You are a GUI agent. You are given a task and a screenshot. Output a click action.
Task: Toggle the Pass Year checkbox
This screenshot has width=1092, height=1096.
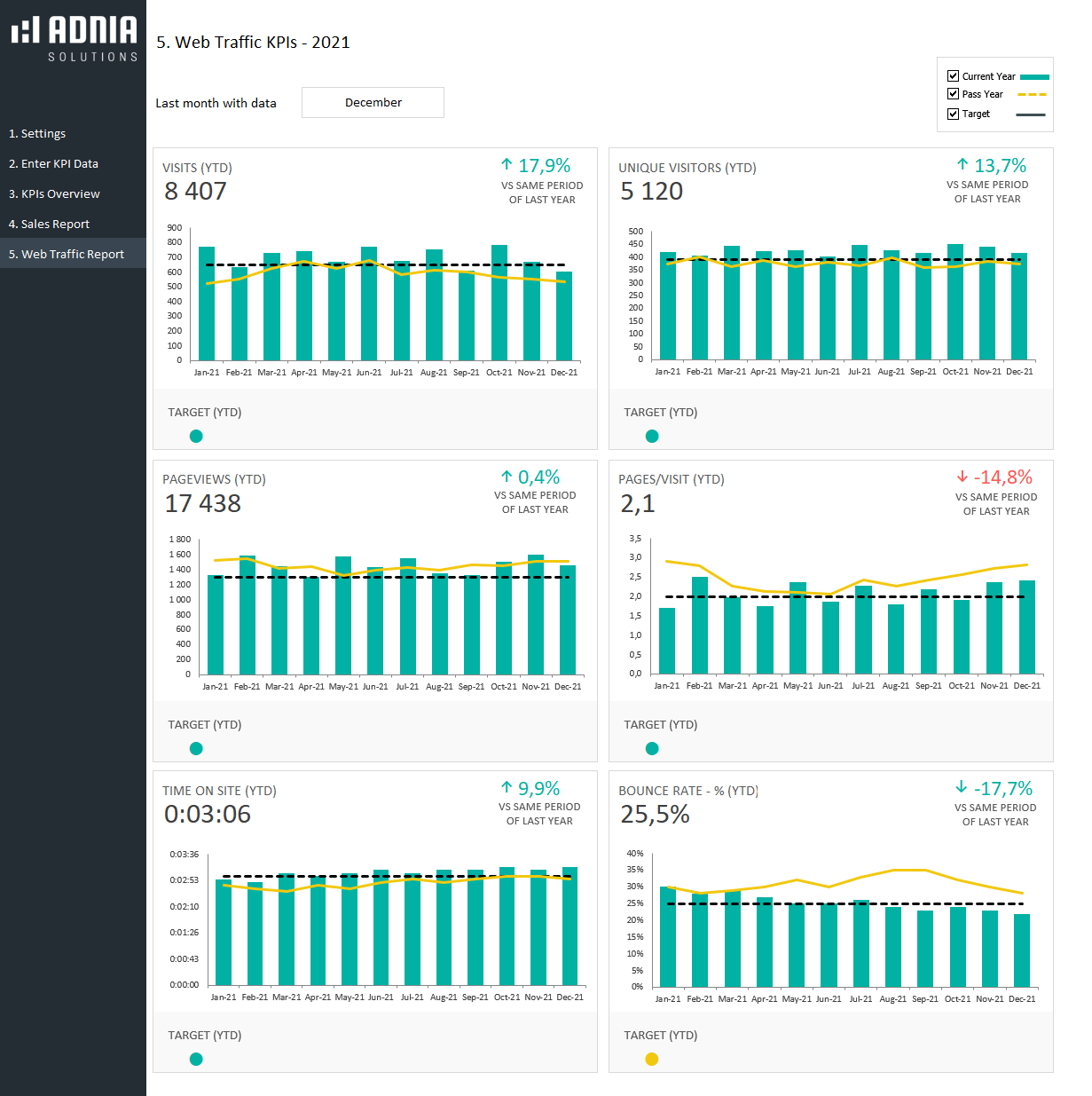[x=953, y=94]
